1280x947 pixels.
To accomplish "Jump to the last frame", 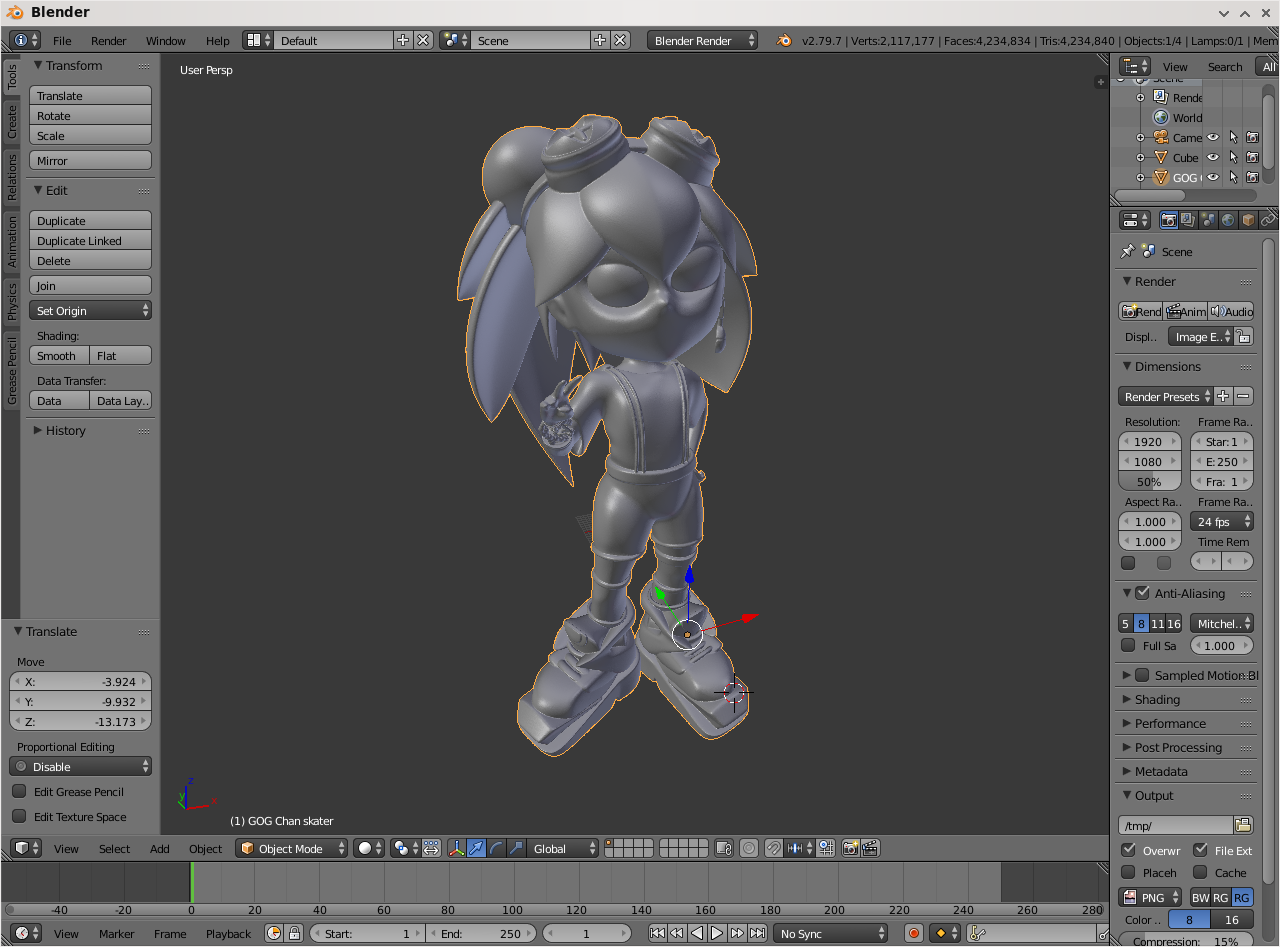I will click(757, 933).
